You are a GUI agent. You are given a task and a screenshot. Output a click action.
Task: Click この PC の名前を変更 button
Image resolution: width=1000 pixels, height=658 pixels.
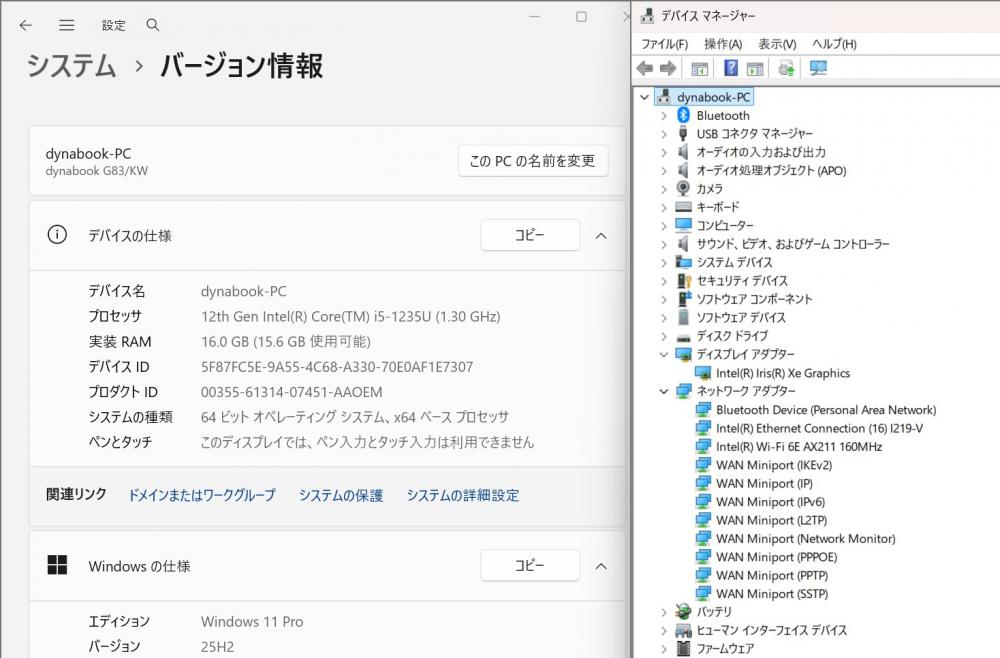pos(533,161)
